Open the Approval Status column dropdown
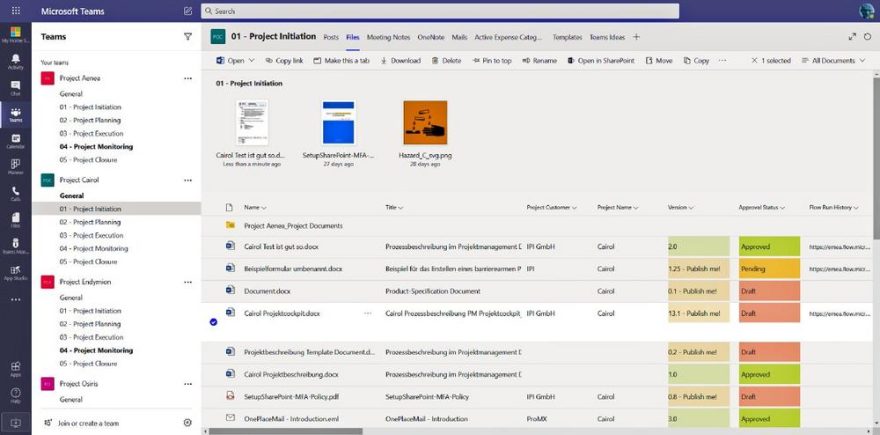The image size is (880, 435). point(769,207)
